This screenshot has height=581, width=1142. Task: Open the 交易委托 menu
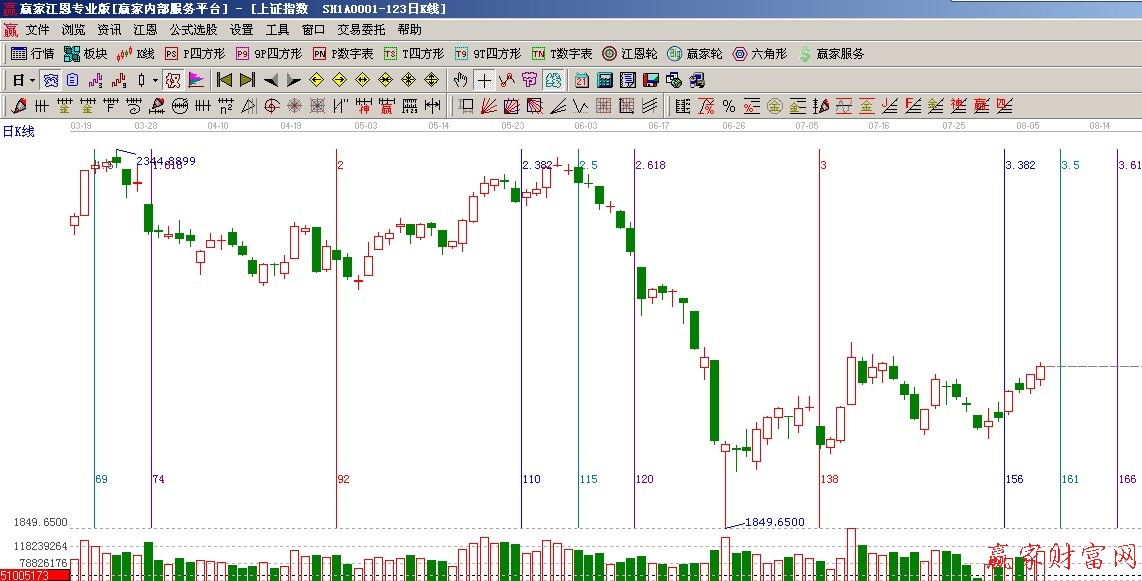[x=360, y=30]
